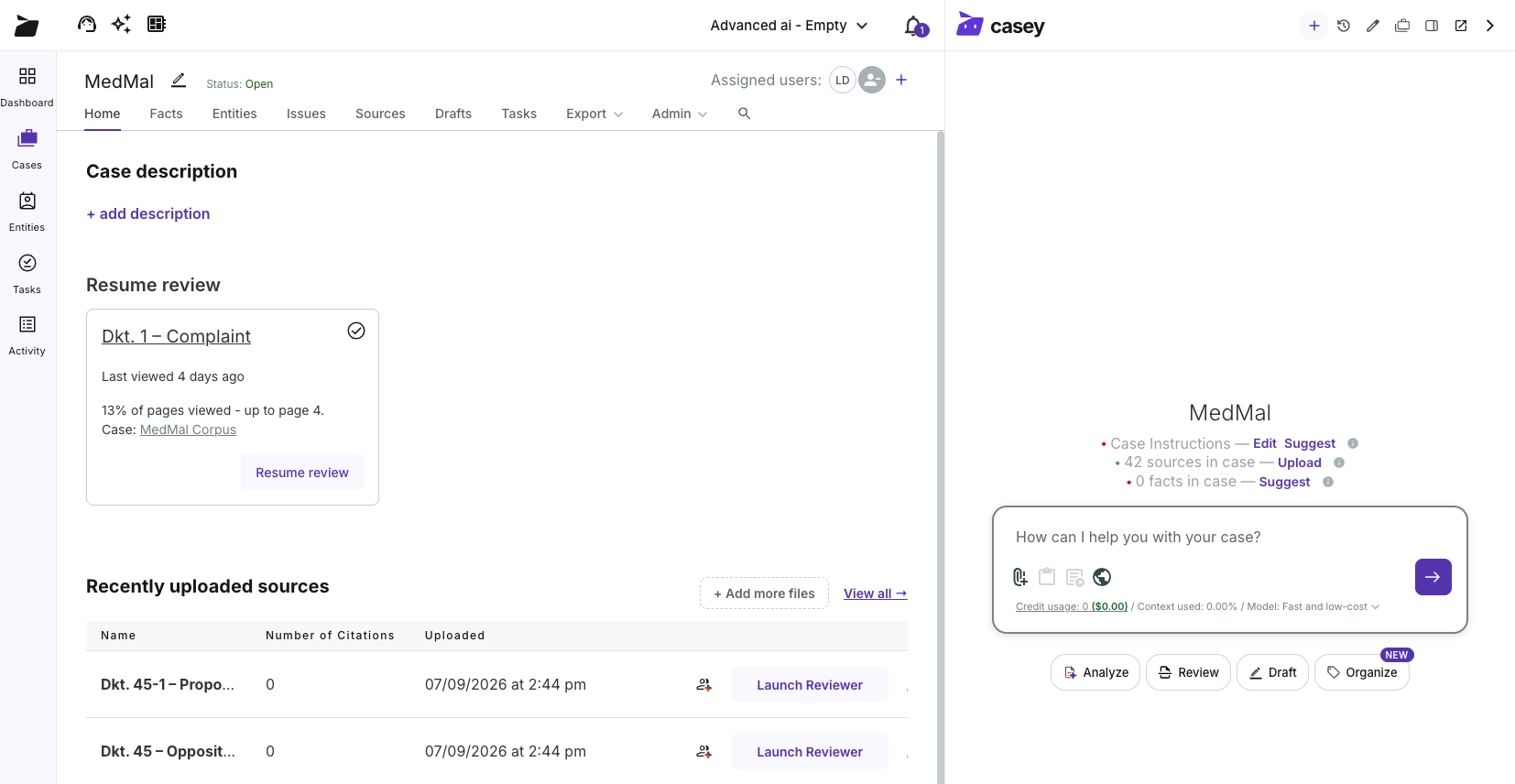The height and width of the screenshot is (784, 1515).
Task: Expand the Export menu
Action: 594,114
